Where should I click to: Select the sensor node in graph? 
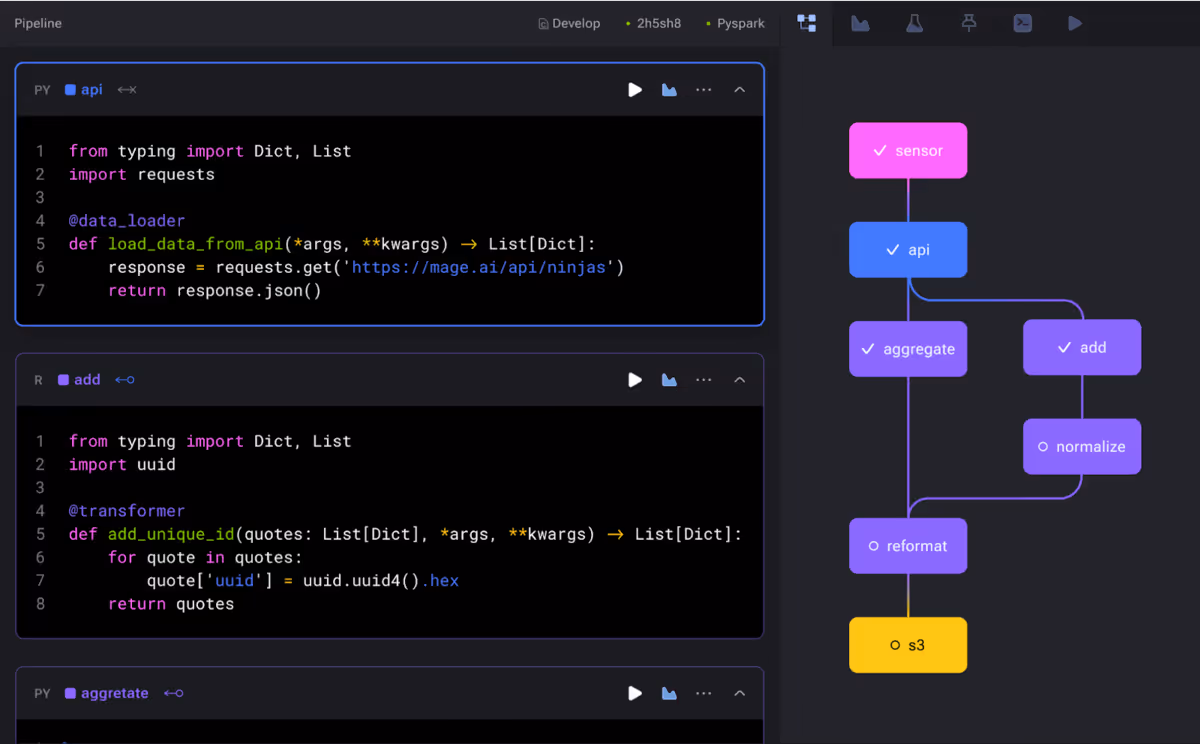pos(908,151)
